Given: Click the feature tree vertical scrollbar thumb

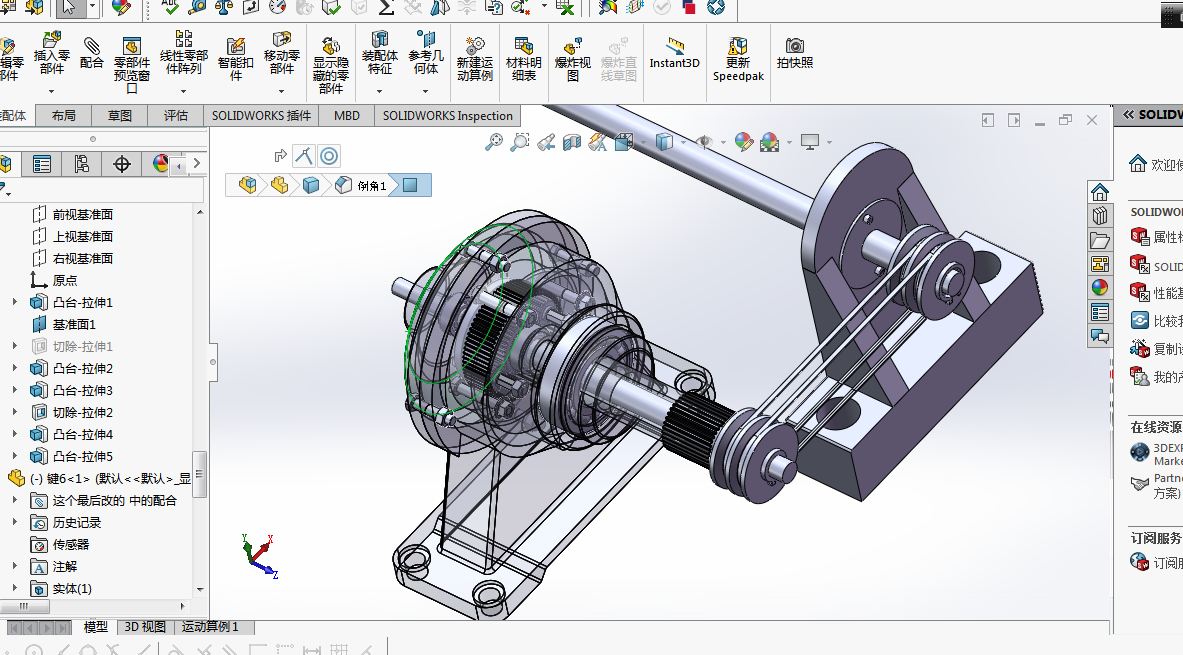Looking at the screenshot, I should 199,474.
